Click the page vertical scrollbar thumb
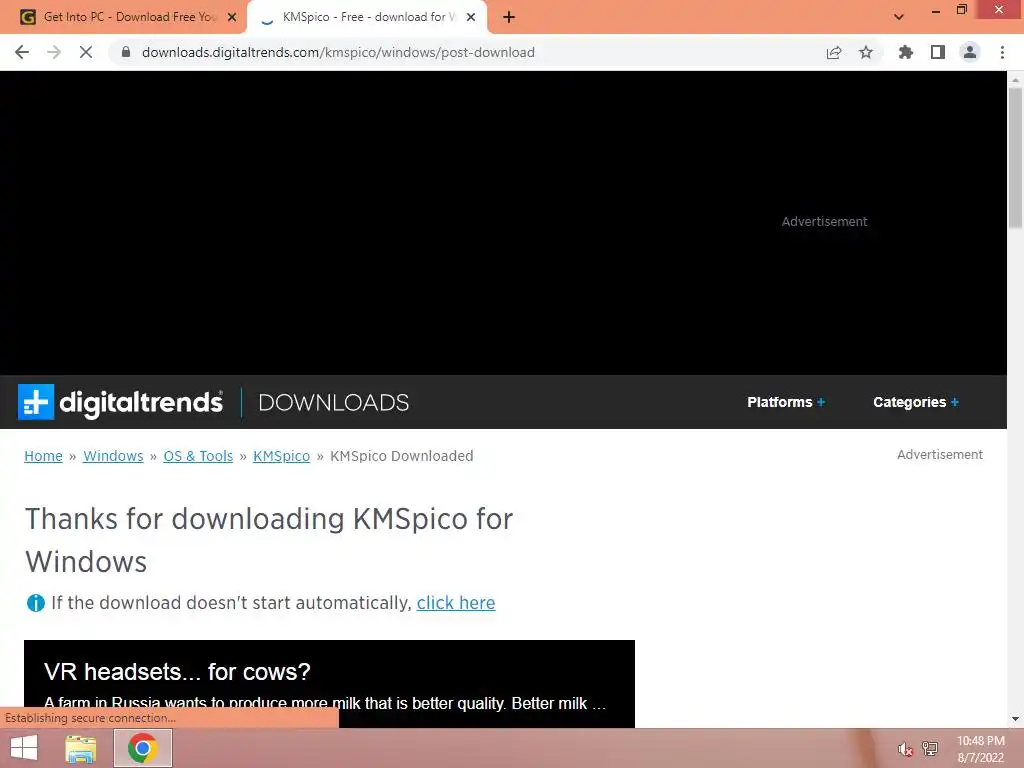The height and width of the screenshot is (768, 1024). 1015,159
